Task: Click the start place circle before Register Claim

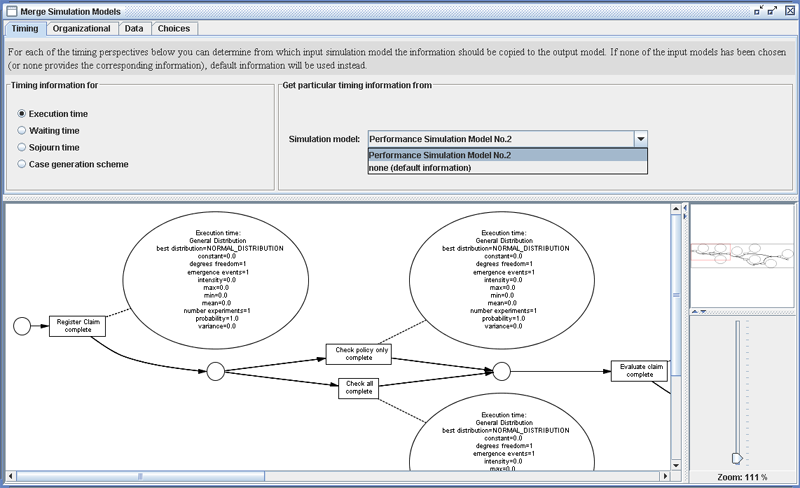Action: coord(22,325)
